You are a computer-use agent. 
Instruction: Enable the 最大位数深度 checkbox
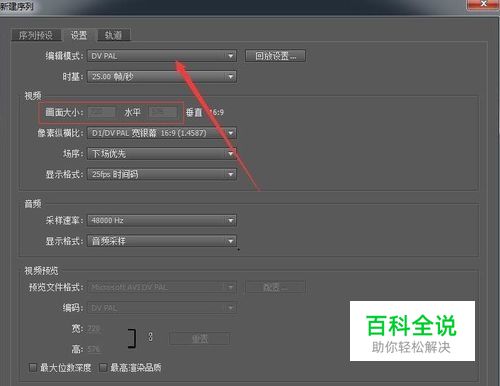33,368
